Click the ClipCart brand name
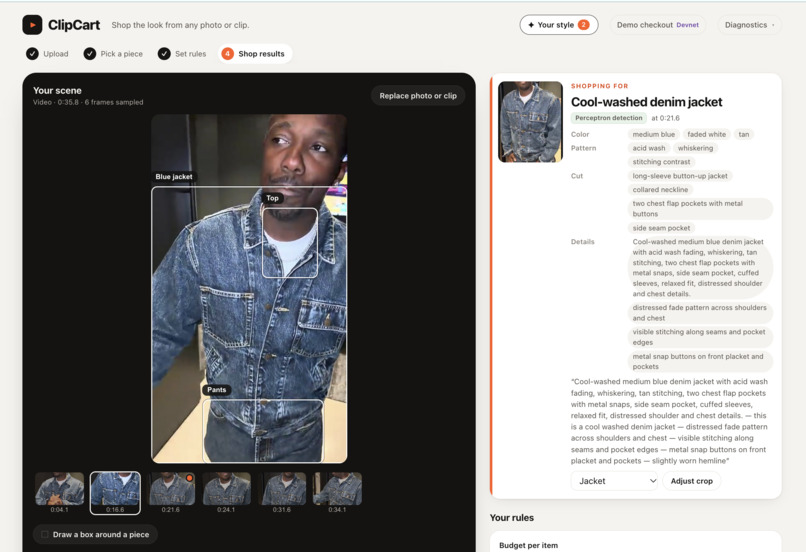This screenshot has height=552, width=806. tap(74, 25)
